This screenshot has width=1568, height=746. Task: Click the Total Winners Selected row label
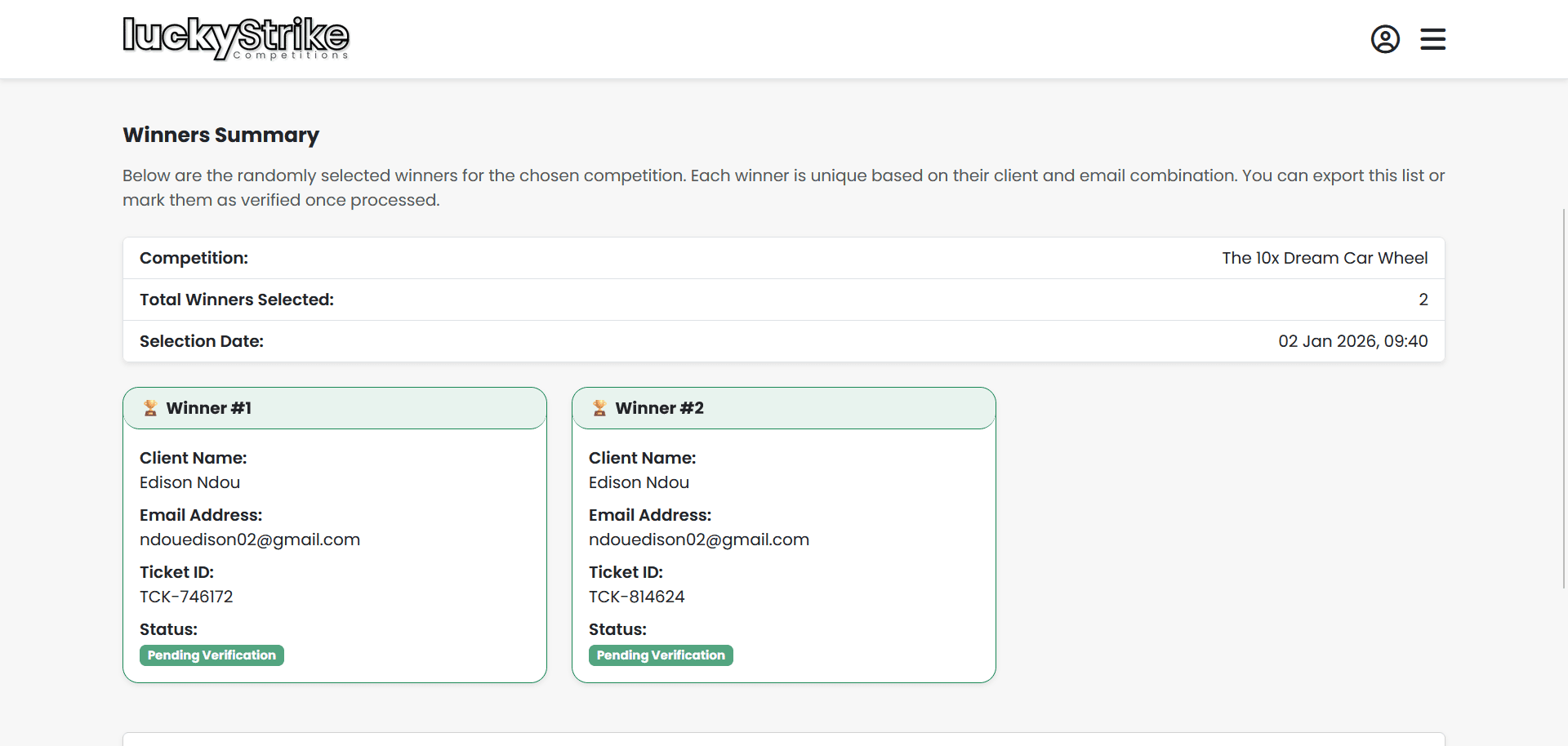coord(237,300)
